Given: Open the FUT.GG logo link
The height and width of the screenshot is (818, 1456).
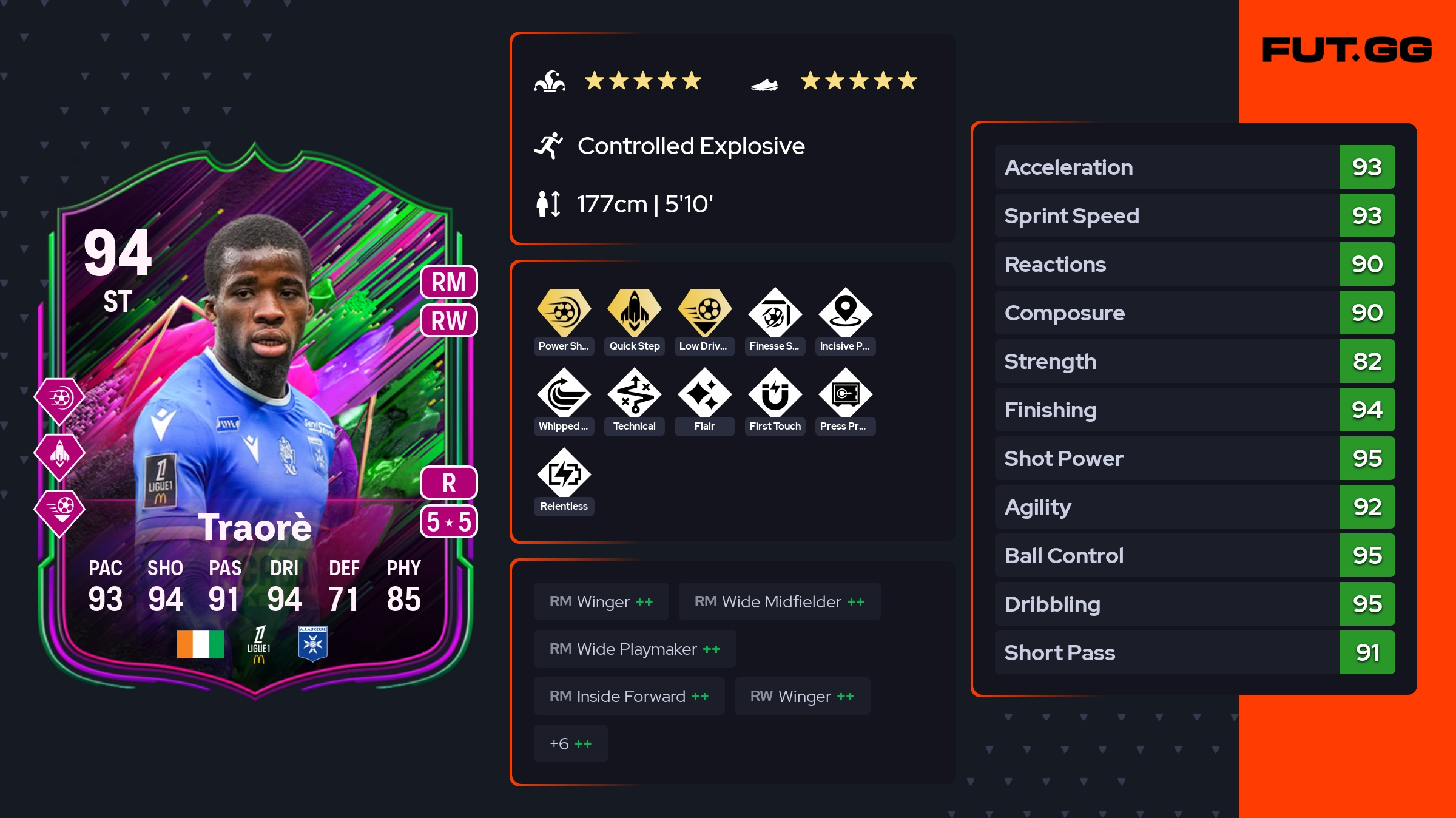Looking at the screenshot, I should (x=1346, y=50).
